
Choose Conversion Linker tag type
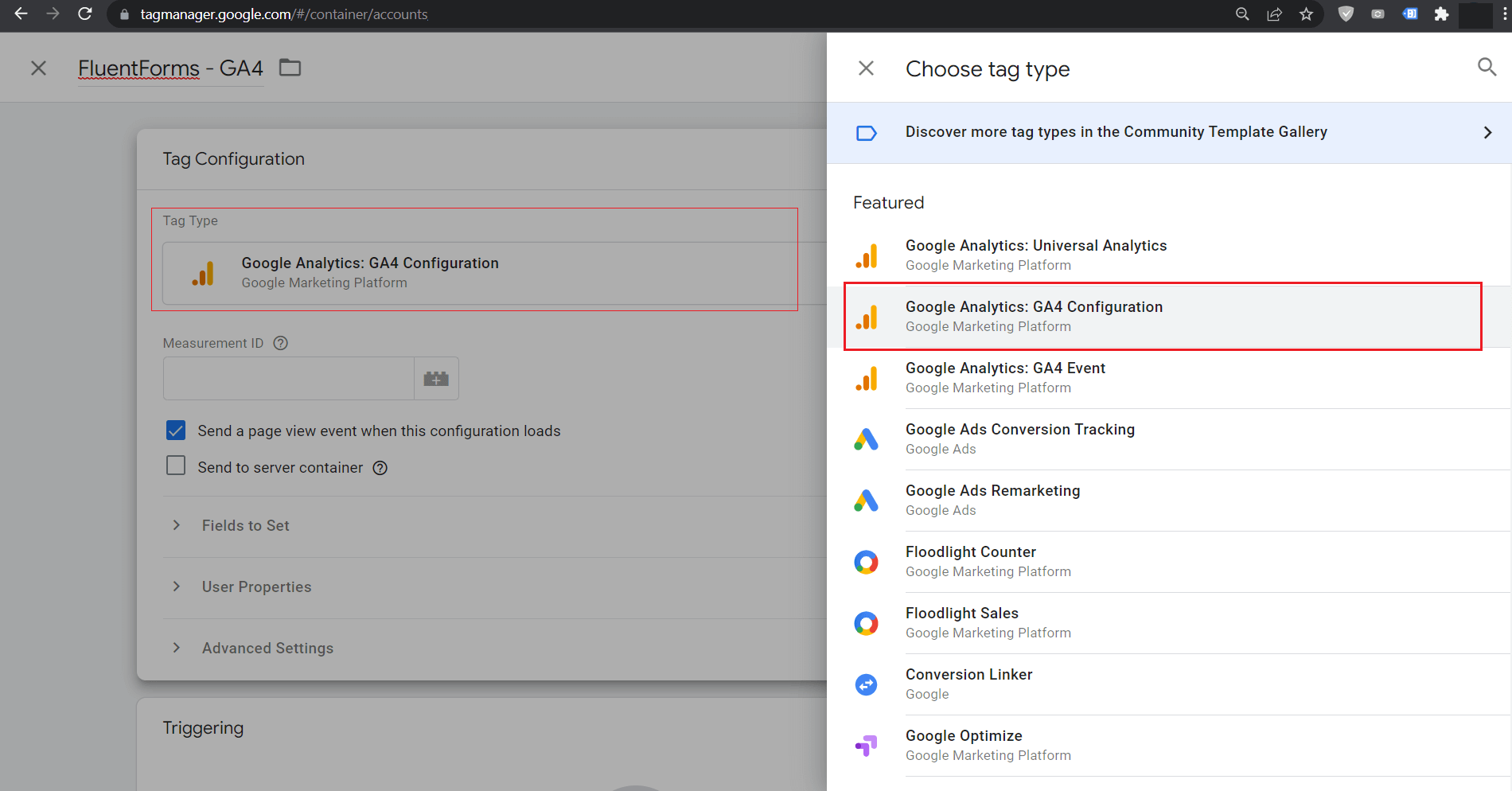tap(1169, 684)
